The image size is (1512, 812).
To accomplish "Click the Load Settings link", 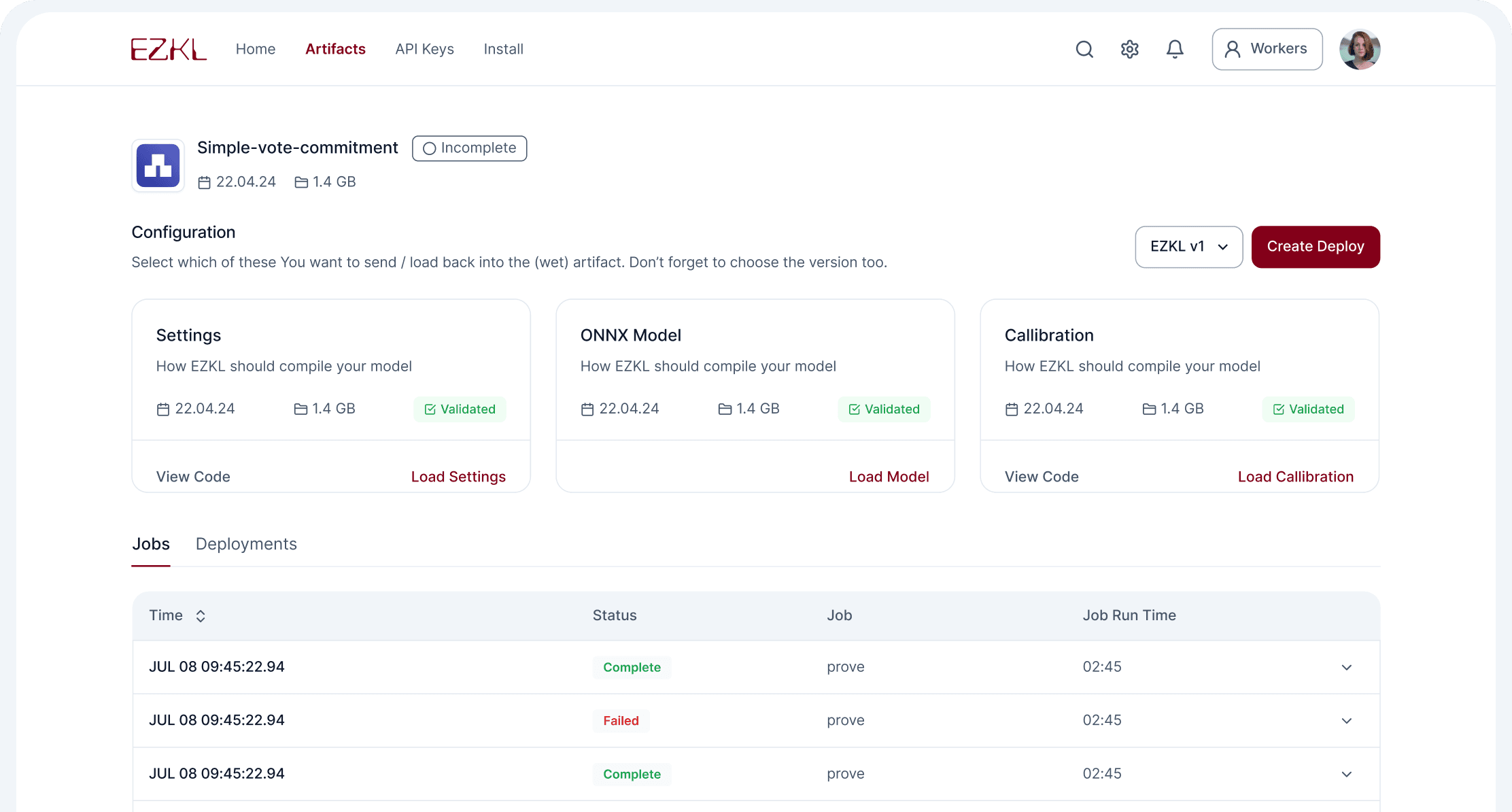I will click(458, 477).
